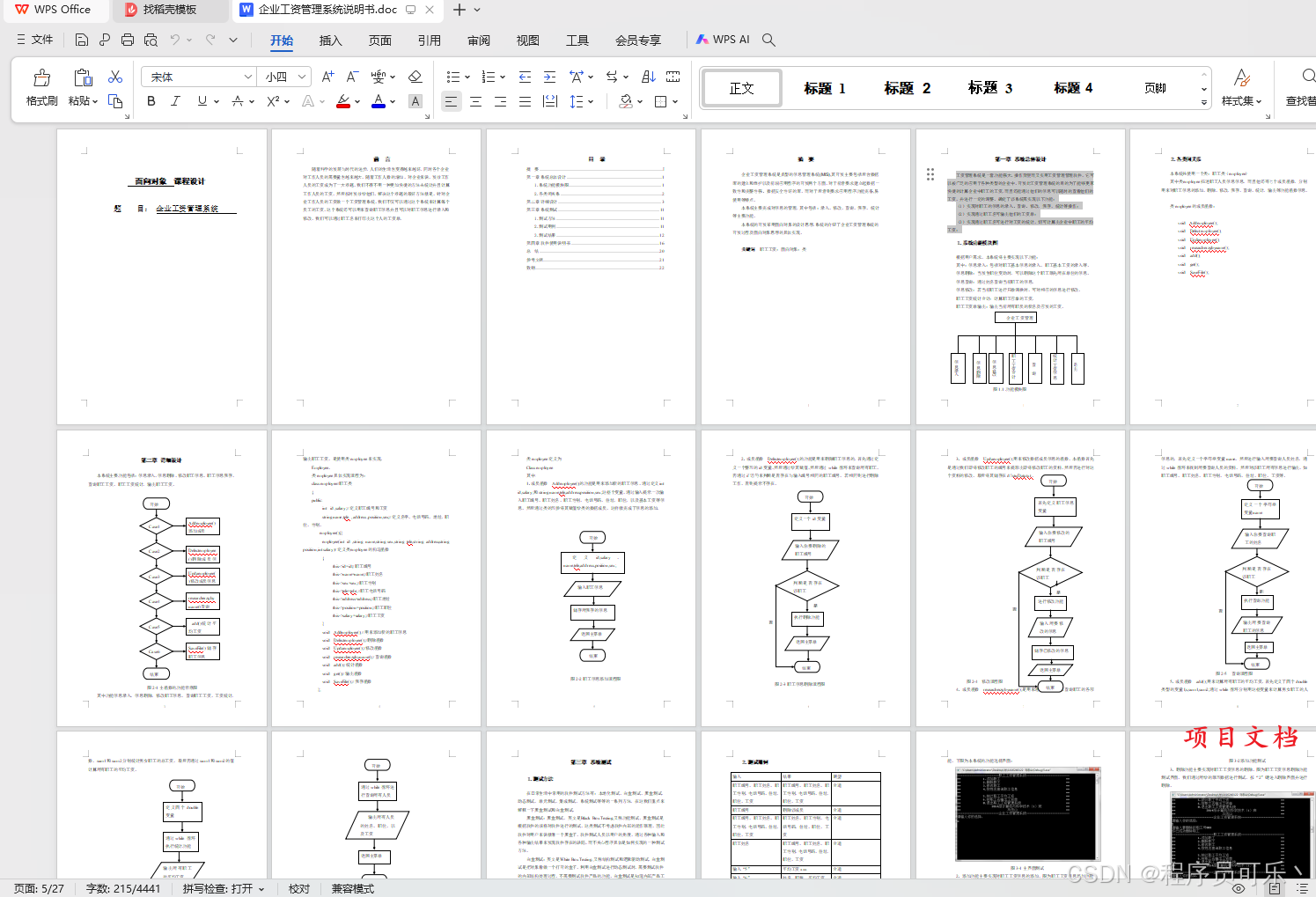This screenshot has width=1316, height=897.
Task: Toggle strikethrough formatting
Action: 238,101
